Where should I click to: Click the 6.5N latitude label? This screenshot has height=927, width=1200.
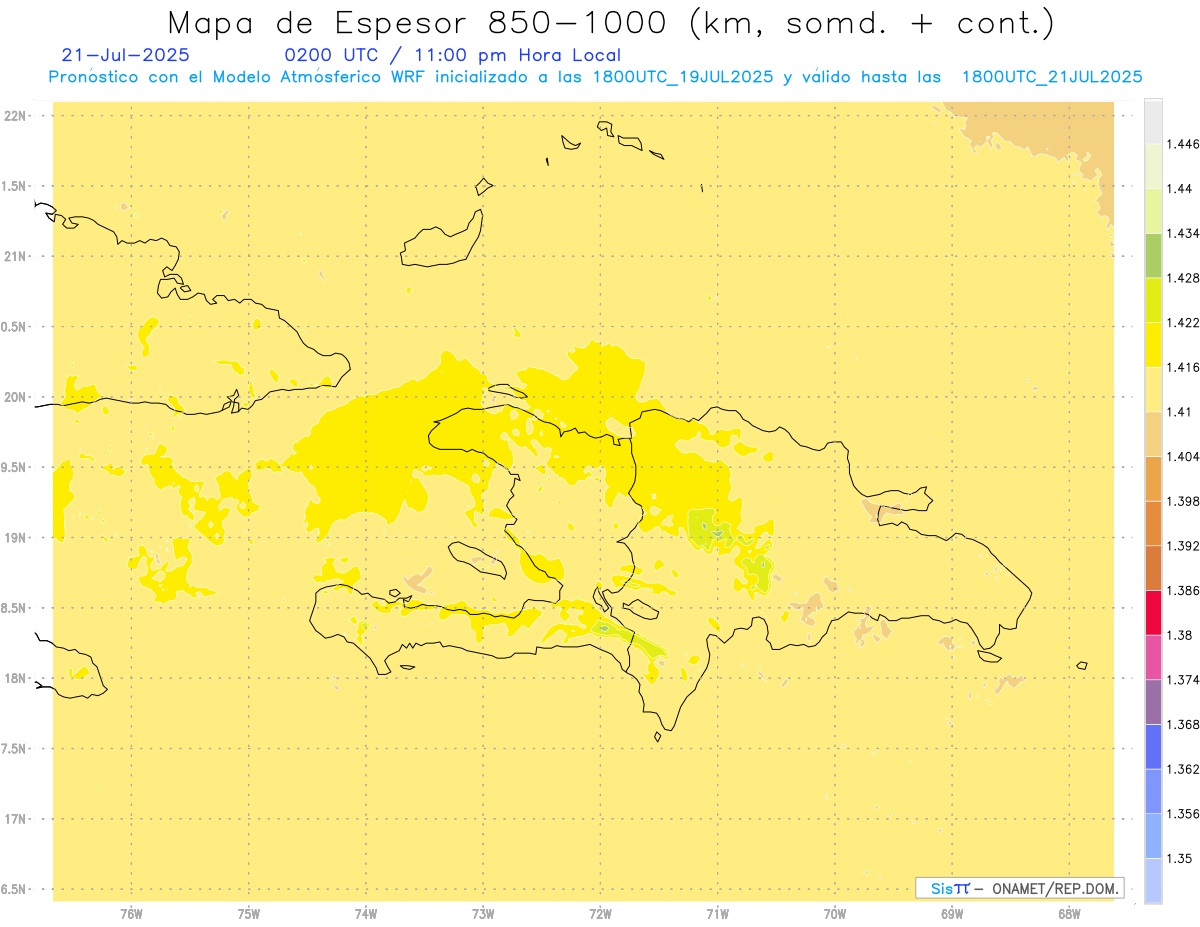(x=14, y=889)
